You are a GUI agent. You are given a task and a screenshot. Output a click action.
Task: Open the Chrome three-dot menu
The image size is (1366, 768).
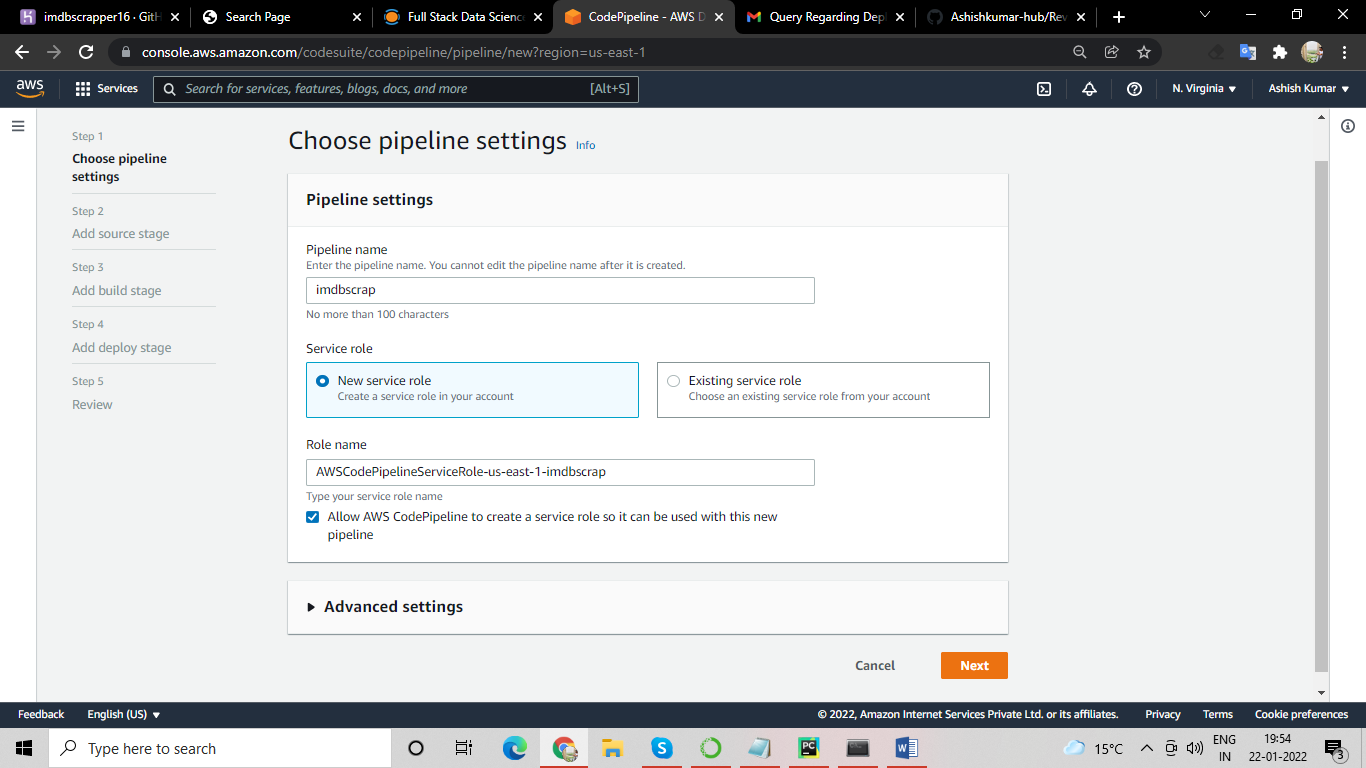point(1343,52)
